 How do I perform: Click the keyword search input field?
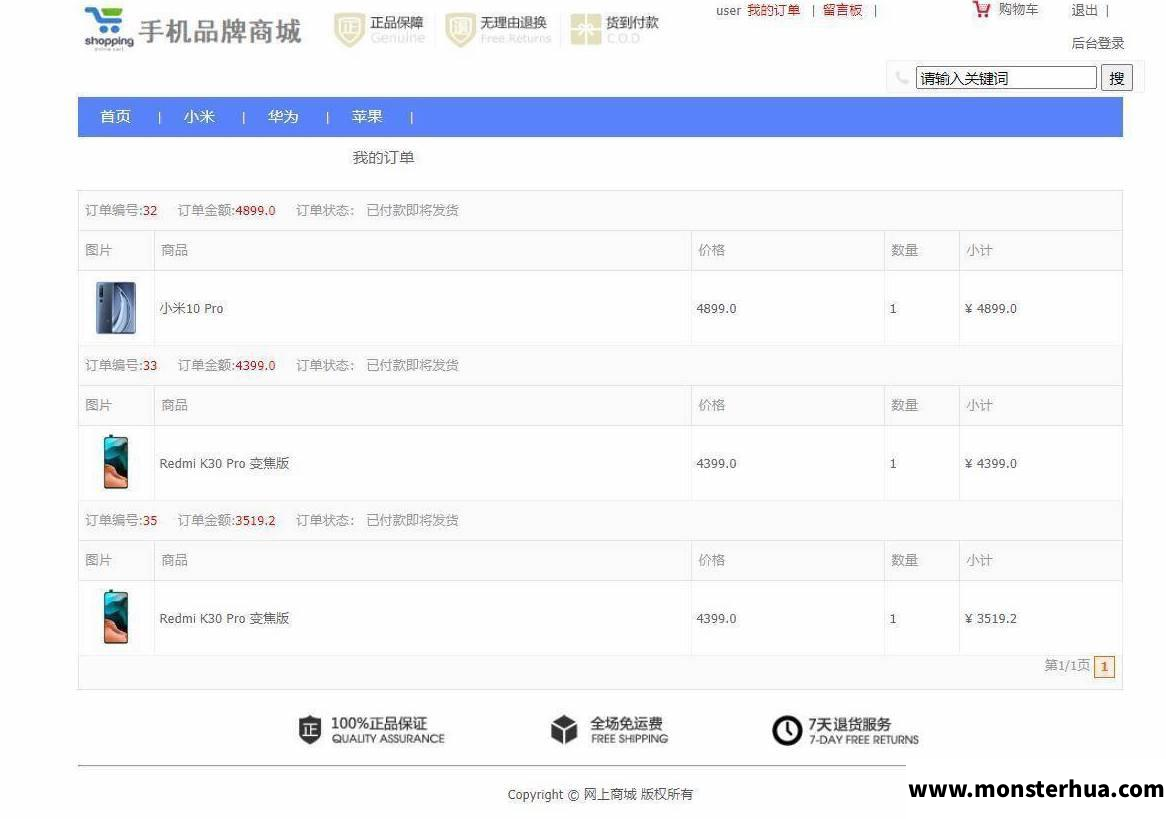click(x=1006, y=78)
